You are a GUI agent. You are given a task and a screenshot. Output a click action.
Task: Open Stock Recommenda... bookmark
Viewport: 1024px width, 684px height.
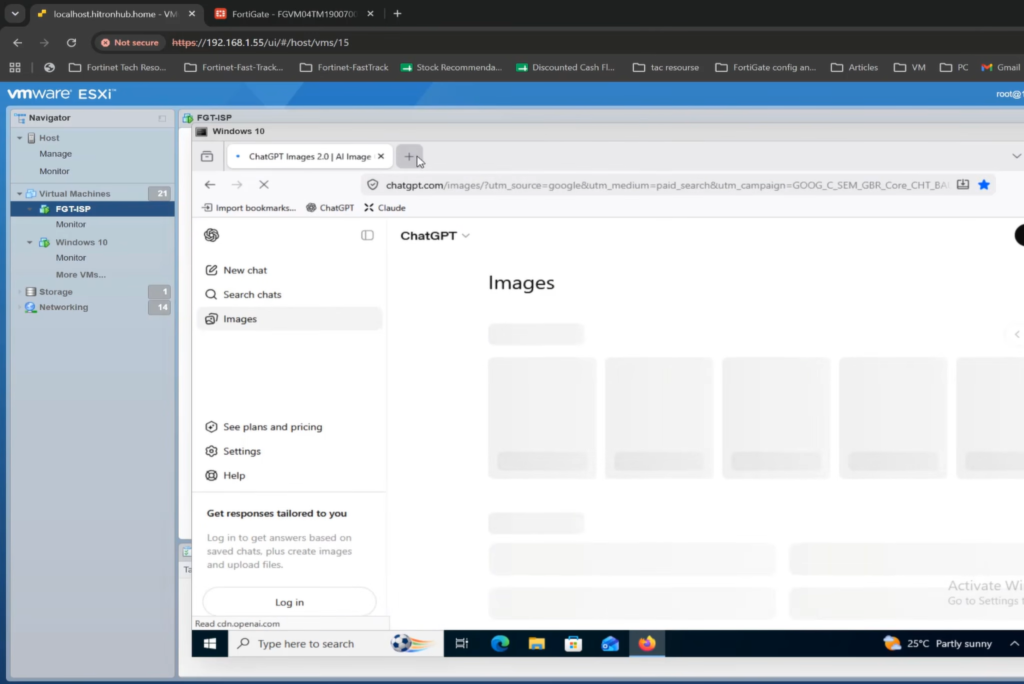pos(451,67)
